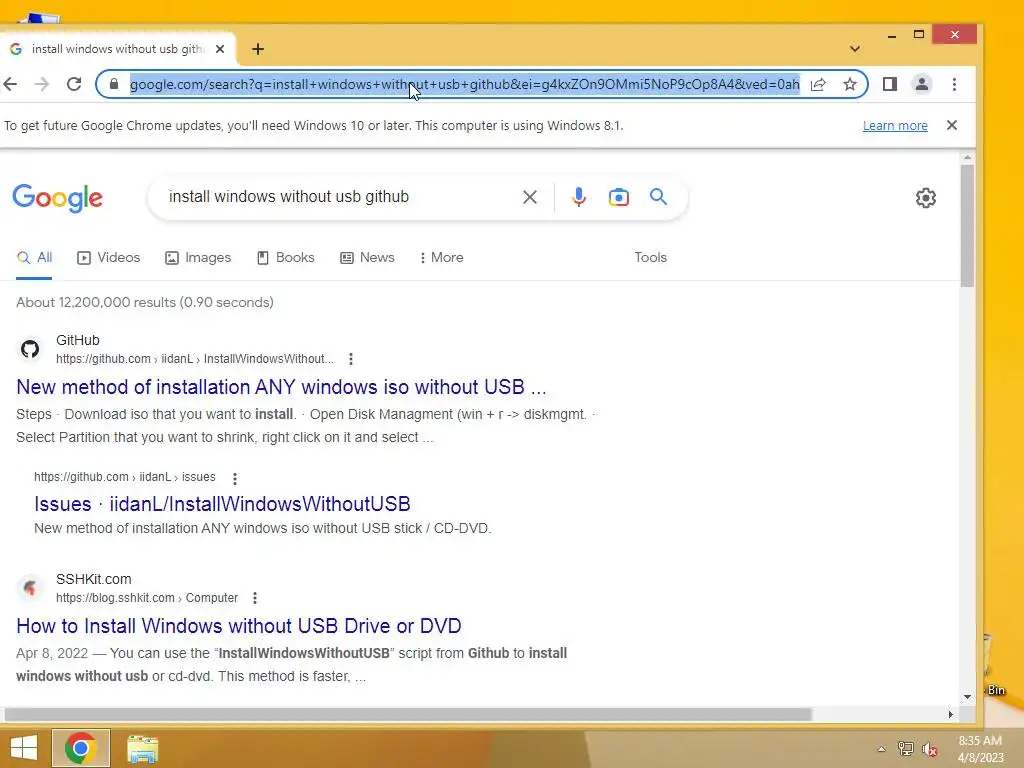This screenshot has width=1024, height=768.
Task: Click the Chrome icon in taskbar
Action: (81, 748)
